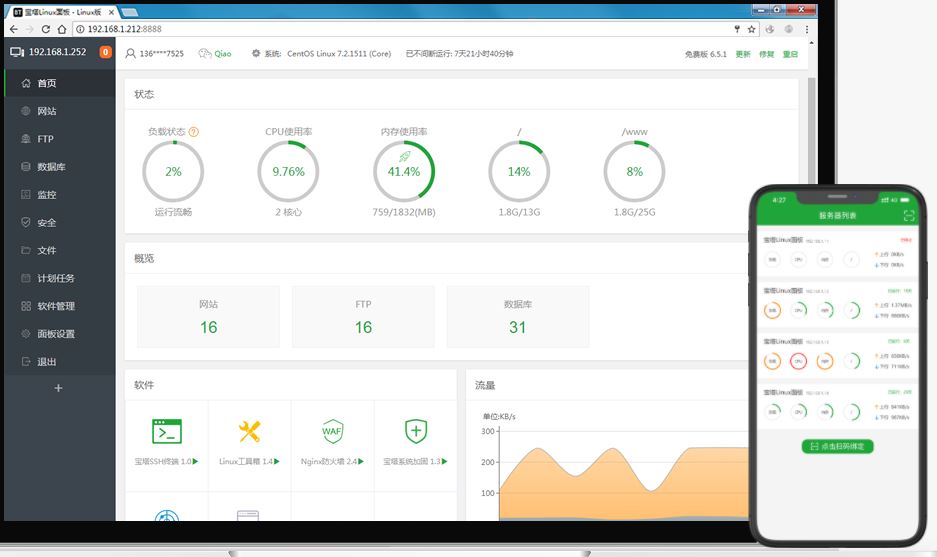This screenshot has height=557, width=937.
Task: Click the key icon in address bar
Action: [x=737, y=29]
